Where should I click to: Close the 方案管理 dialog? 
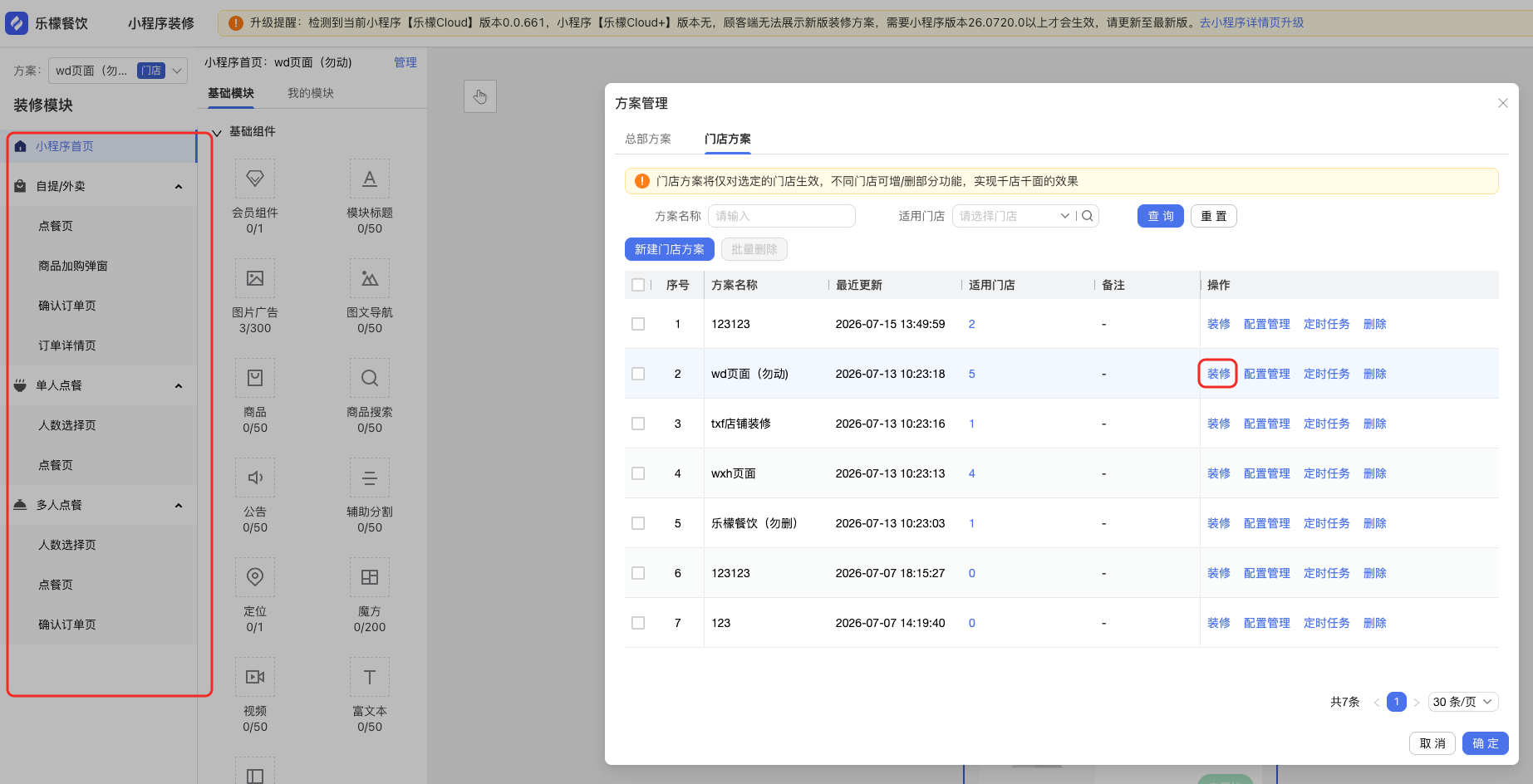coord(1503,103)
